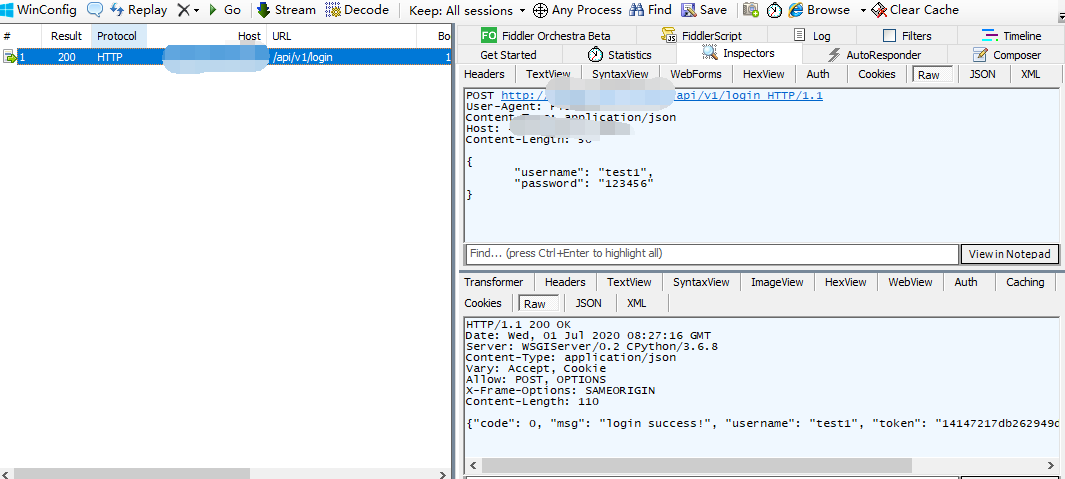The width and height of the screenshot is (1065, 479).
Task: Click the View in Notepad button
Action: click(1009, 254)
